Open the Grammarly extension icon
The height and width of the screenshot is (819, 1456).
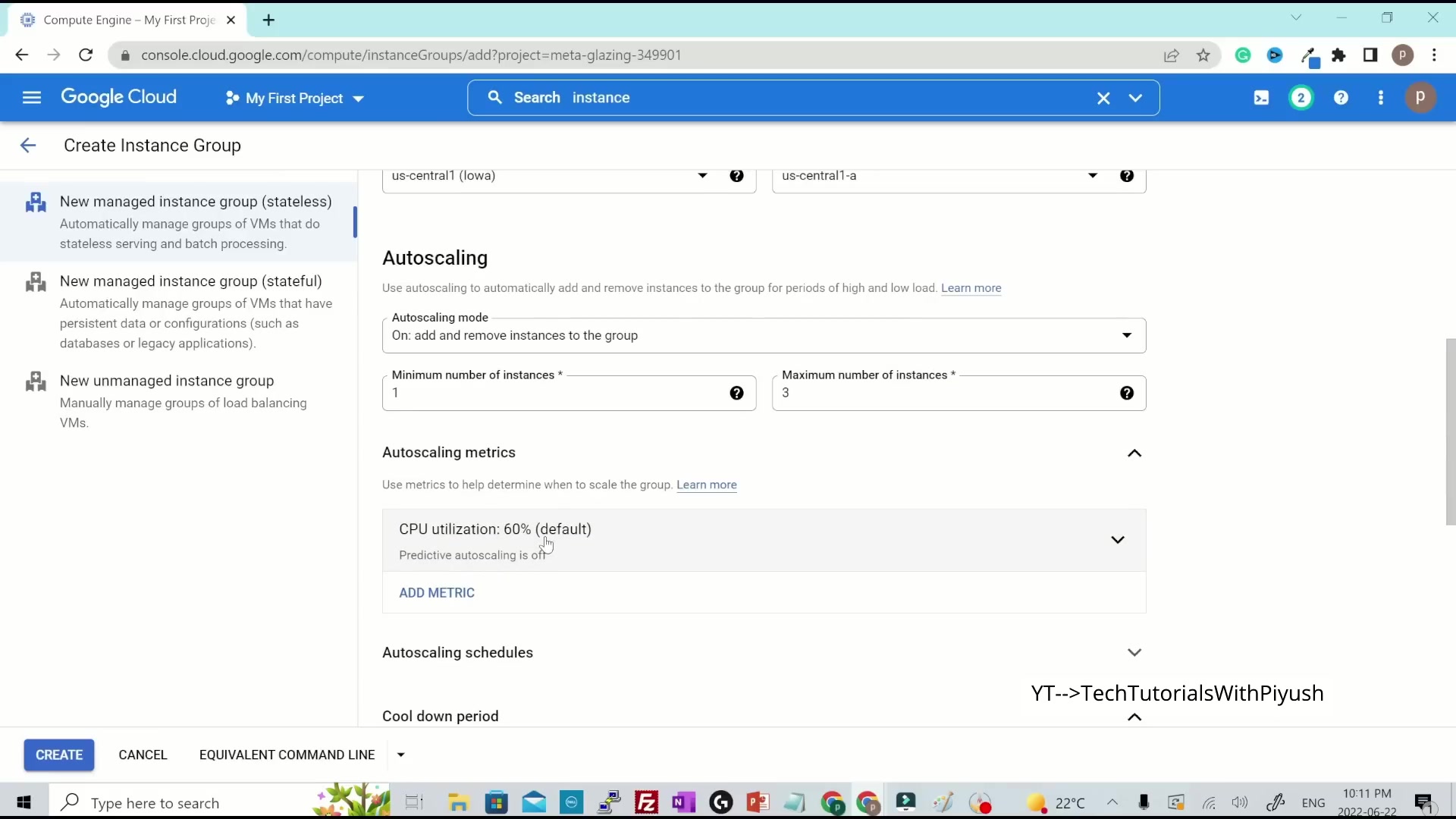(1243, 55)
